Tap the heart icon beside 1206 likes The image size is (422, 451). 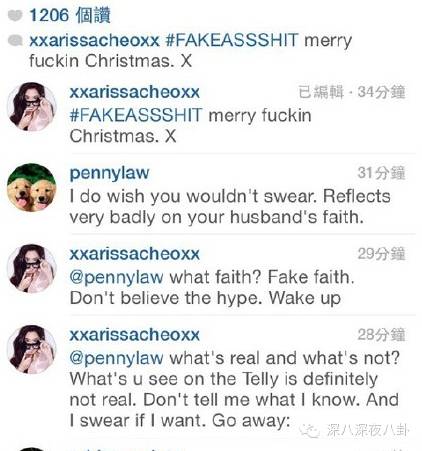tap(15, 15)
